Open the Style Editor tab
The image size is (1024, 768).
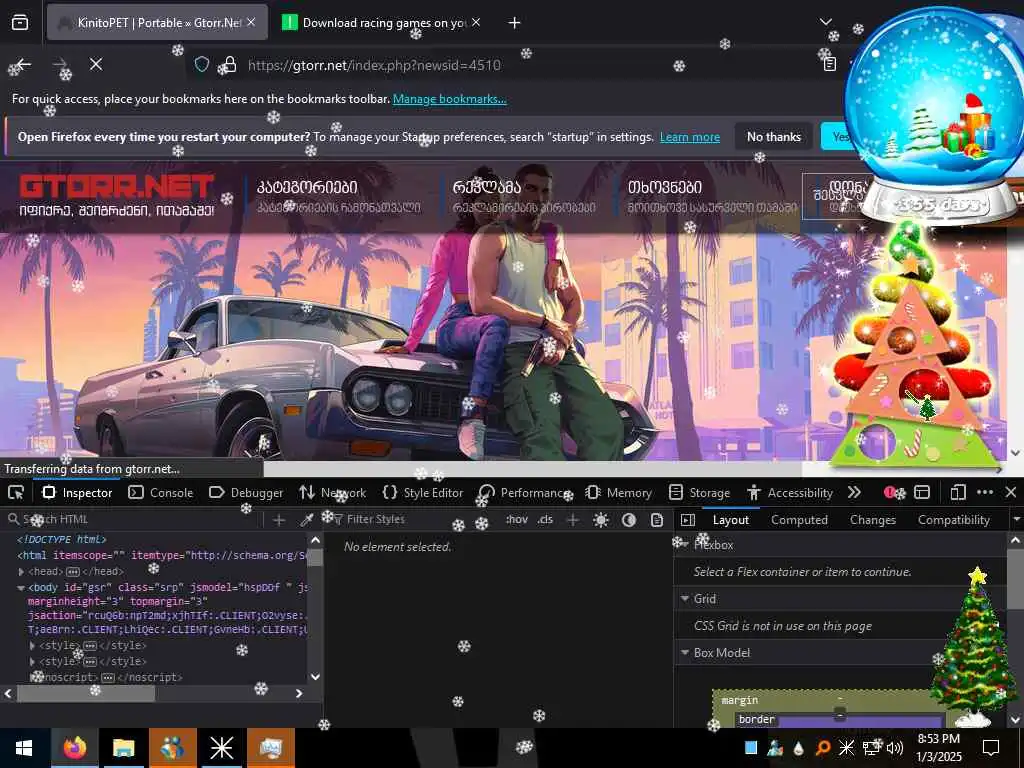pyautogui.click(x=423, y=492)
